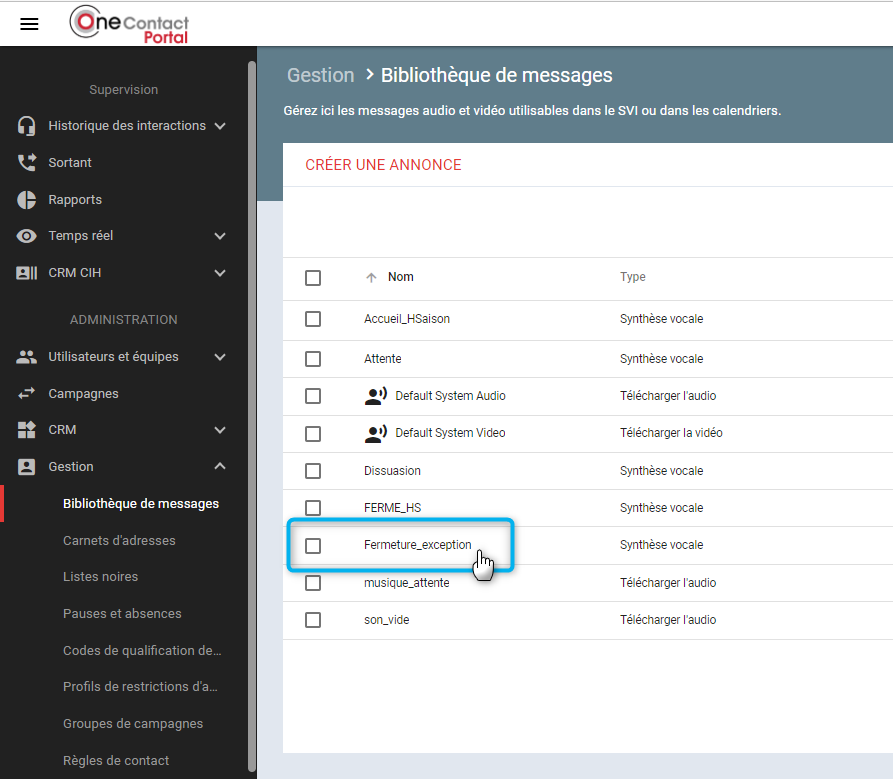893x779 pixels.
Task: Check the Accueil_HSaison row checkbox
Action: [313, 319]
